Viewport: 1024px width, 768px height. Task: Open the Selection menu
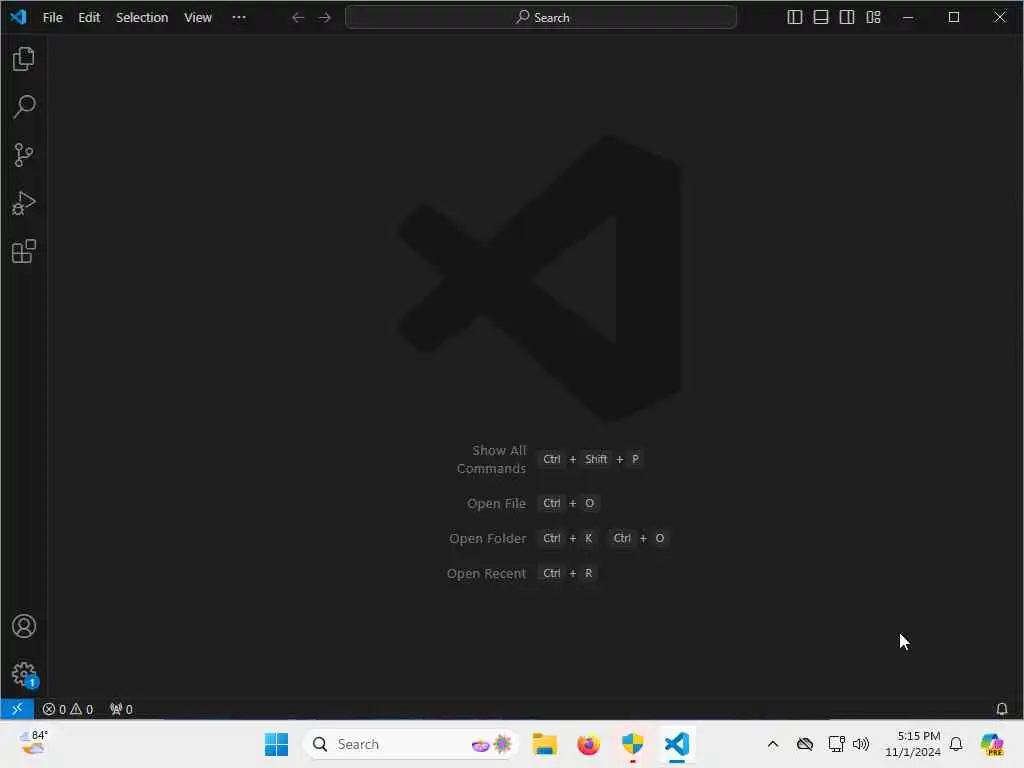[x=142, y=18]
